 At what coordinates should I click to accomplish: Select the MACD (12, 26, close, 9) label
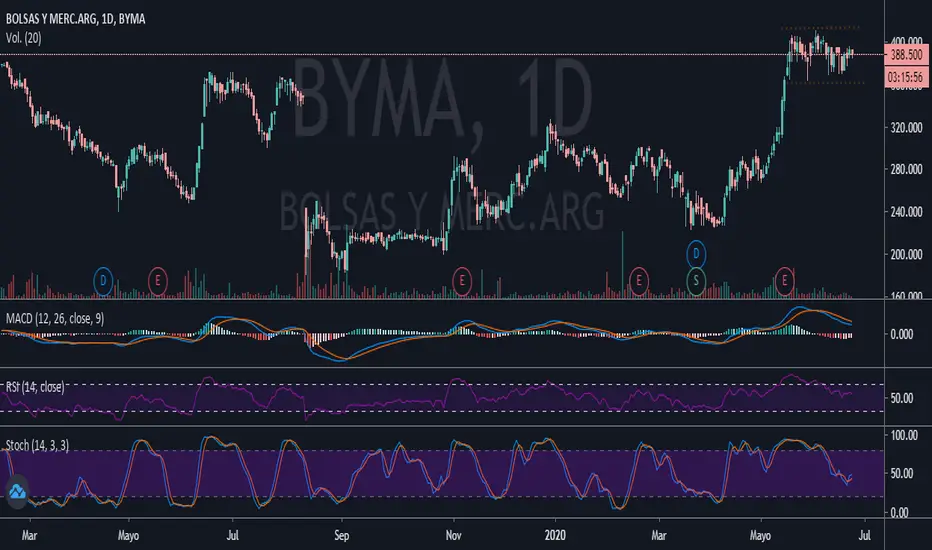click(x=55, y=319)
